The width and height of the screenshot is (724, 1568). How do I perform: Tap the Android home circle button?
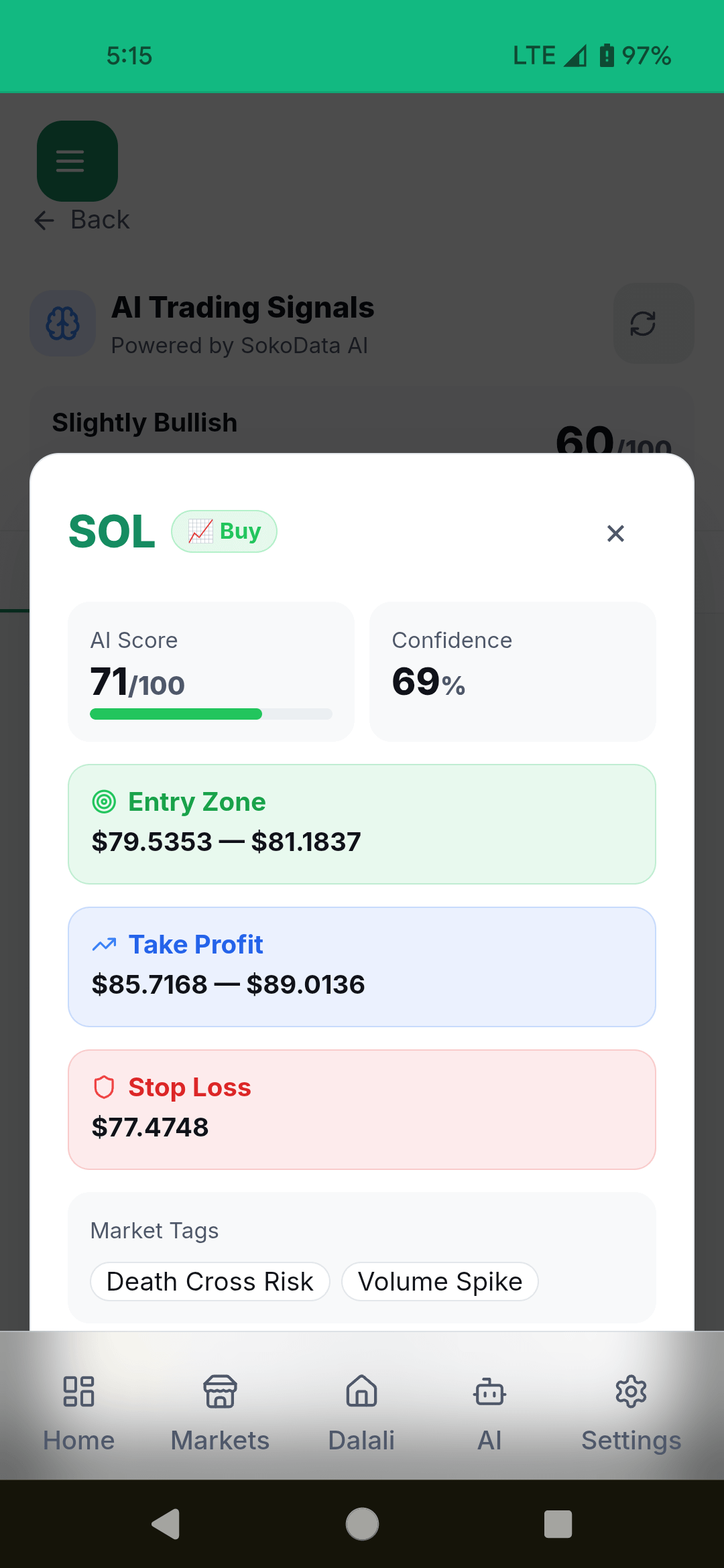tap(362, 1524)
